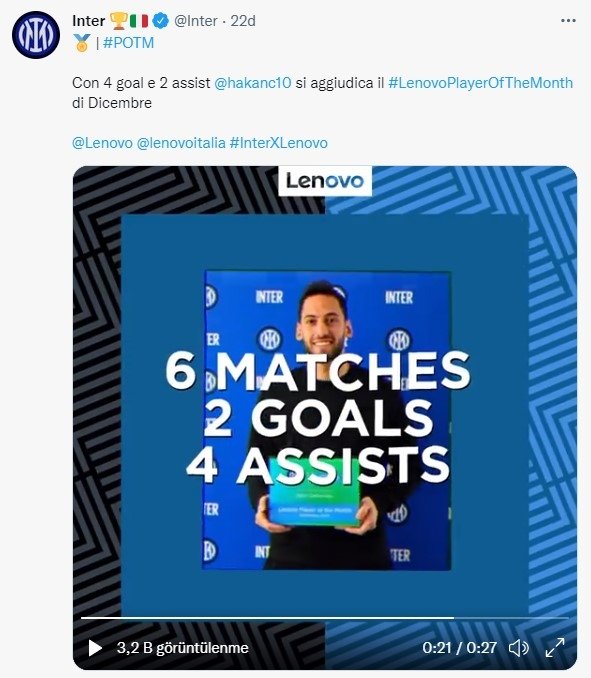Viewport: 591px width, 678px height.
Task: Open the #InterXLenovo hashtag
Action: click(278, 143)
